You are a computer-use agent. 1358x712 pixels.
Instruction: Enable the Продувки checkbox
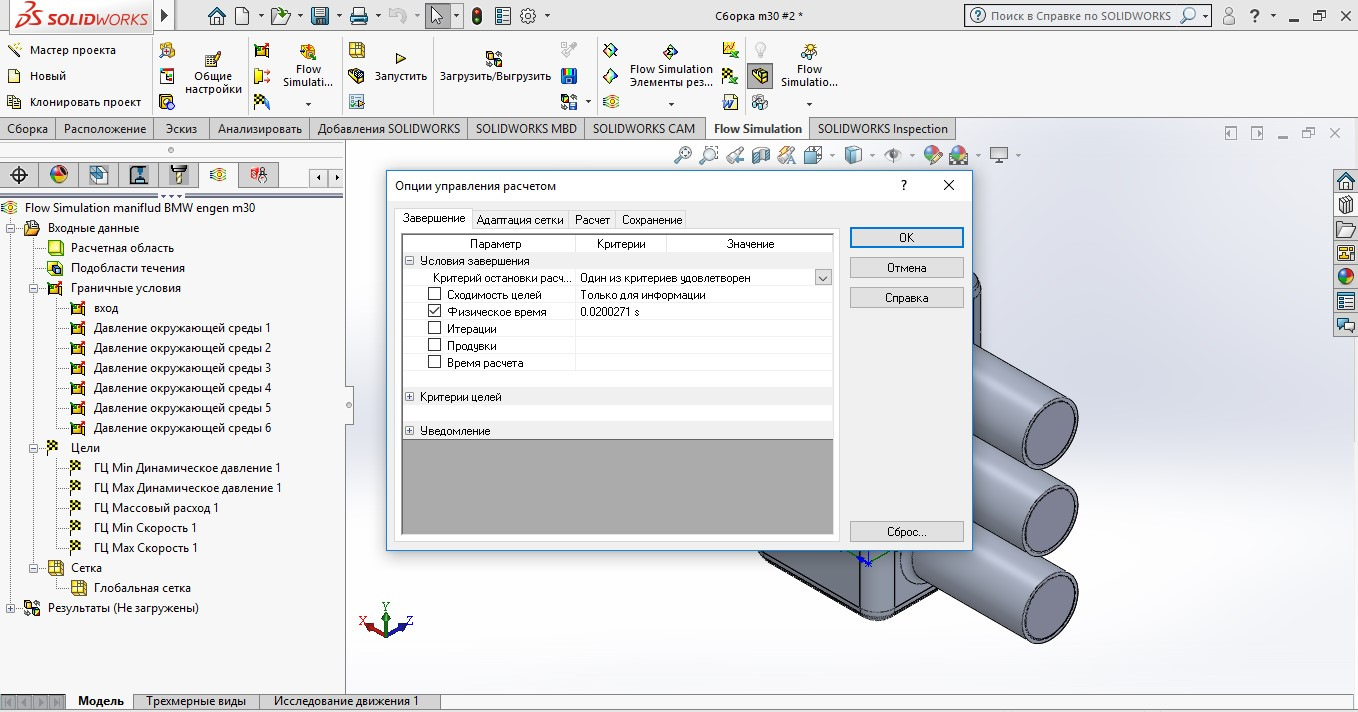(x=434, y=346)
